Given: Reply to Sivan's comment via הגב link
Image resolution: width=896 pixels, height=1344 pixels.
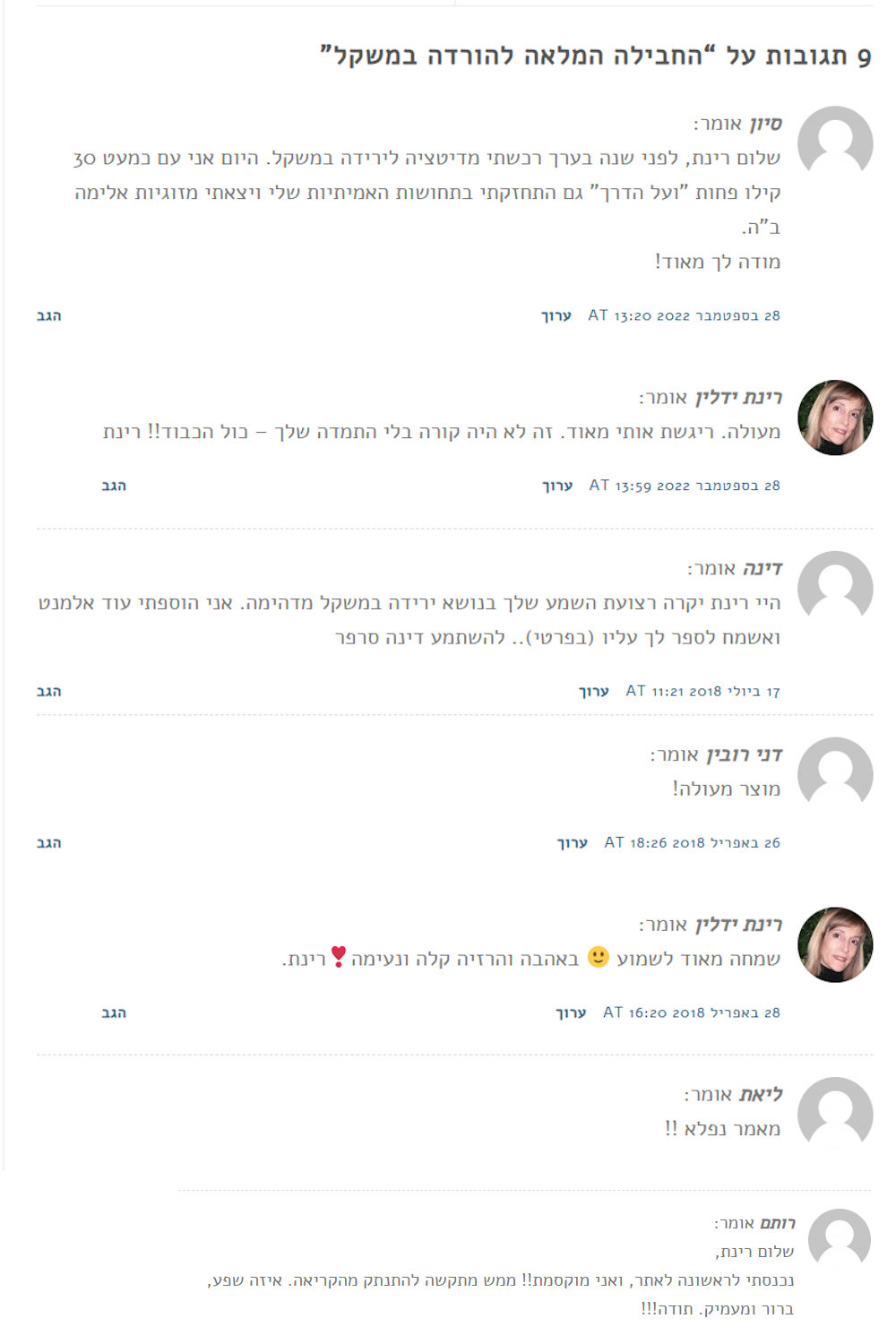Looking at the screenshot, I should [49, 315].
